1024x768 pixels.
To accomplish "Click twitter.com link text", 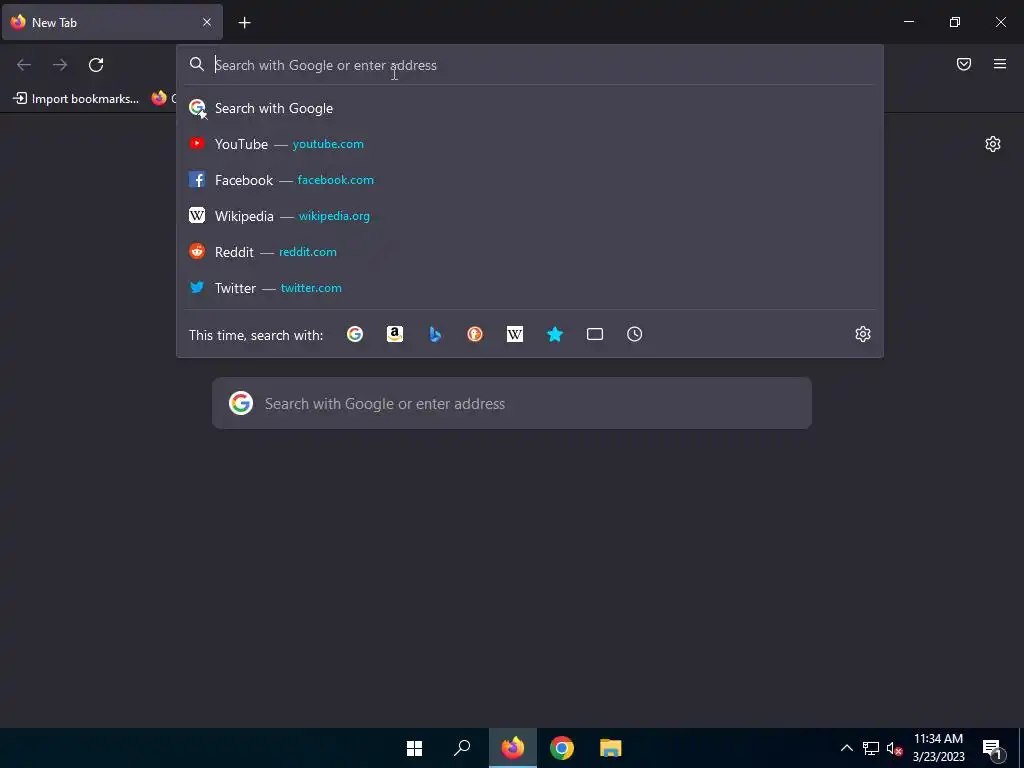I will click(311, 288).
